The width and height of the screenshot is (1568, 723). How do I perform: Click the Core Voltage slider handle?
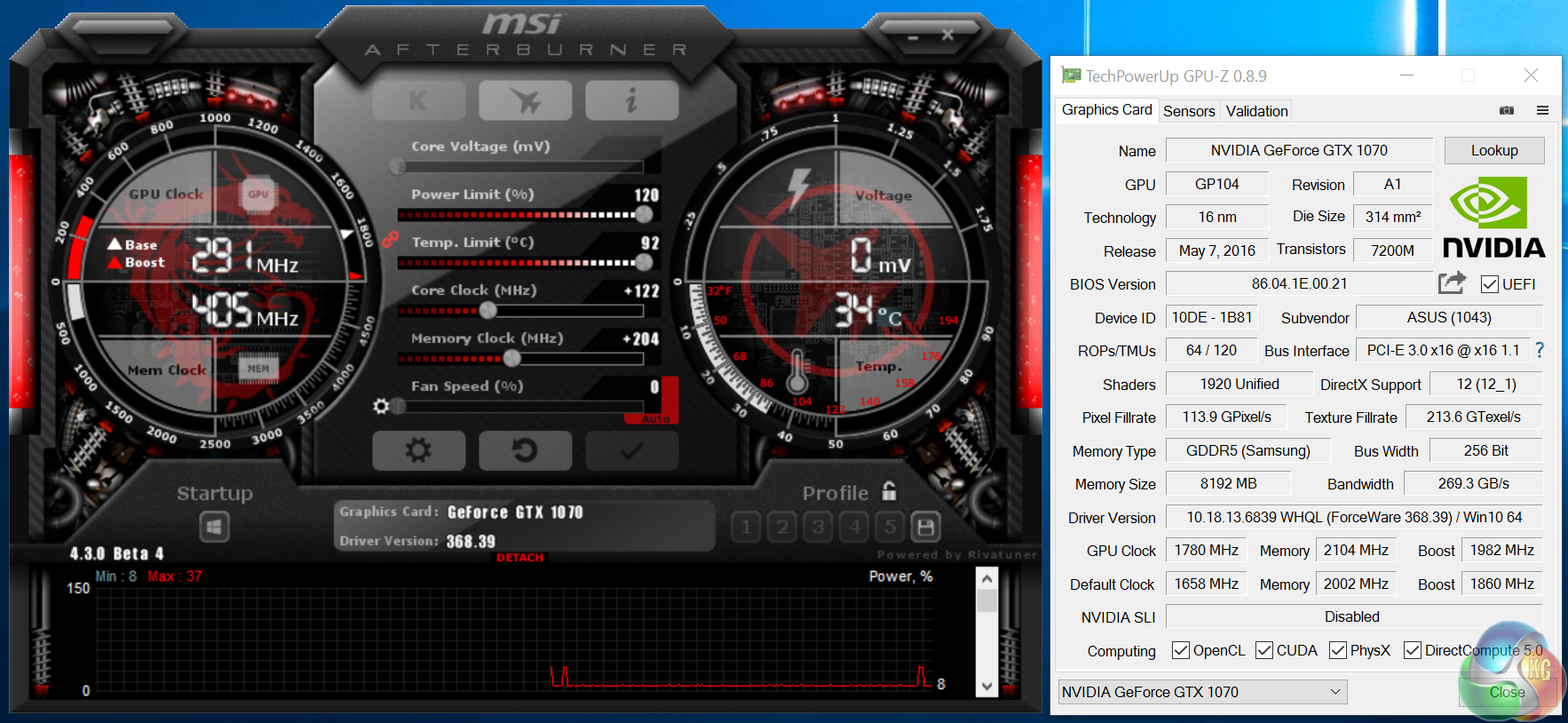click(x=398, y=166)
